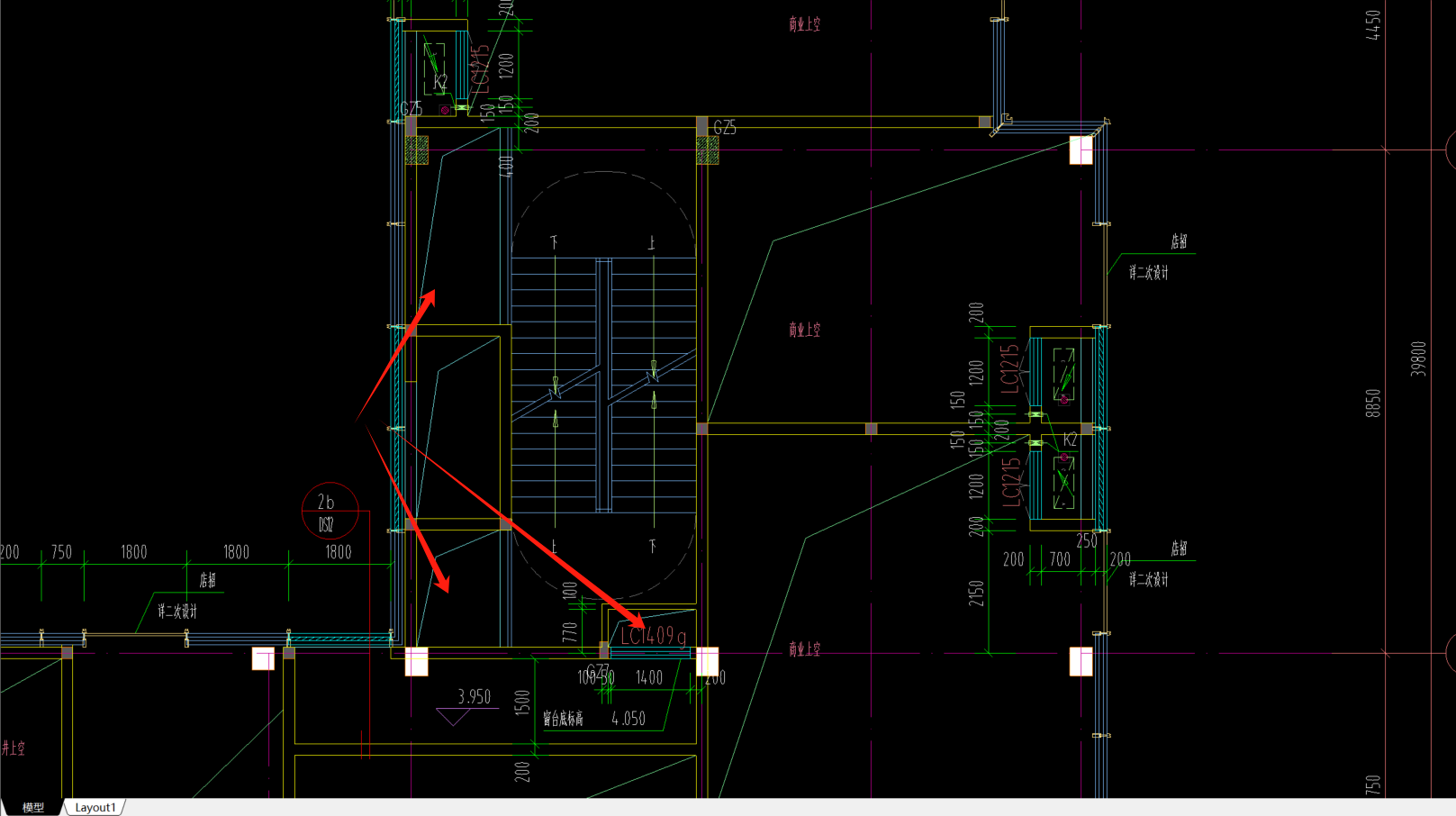This screenshot has height=816, width=1456.
Task: Select the 400 vertical dimension
Action: click(x=505, y=166)
